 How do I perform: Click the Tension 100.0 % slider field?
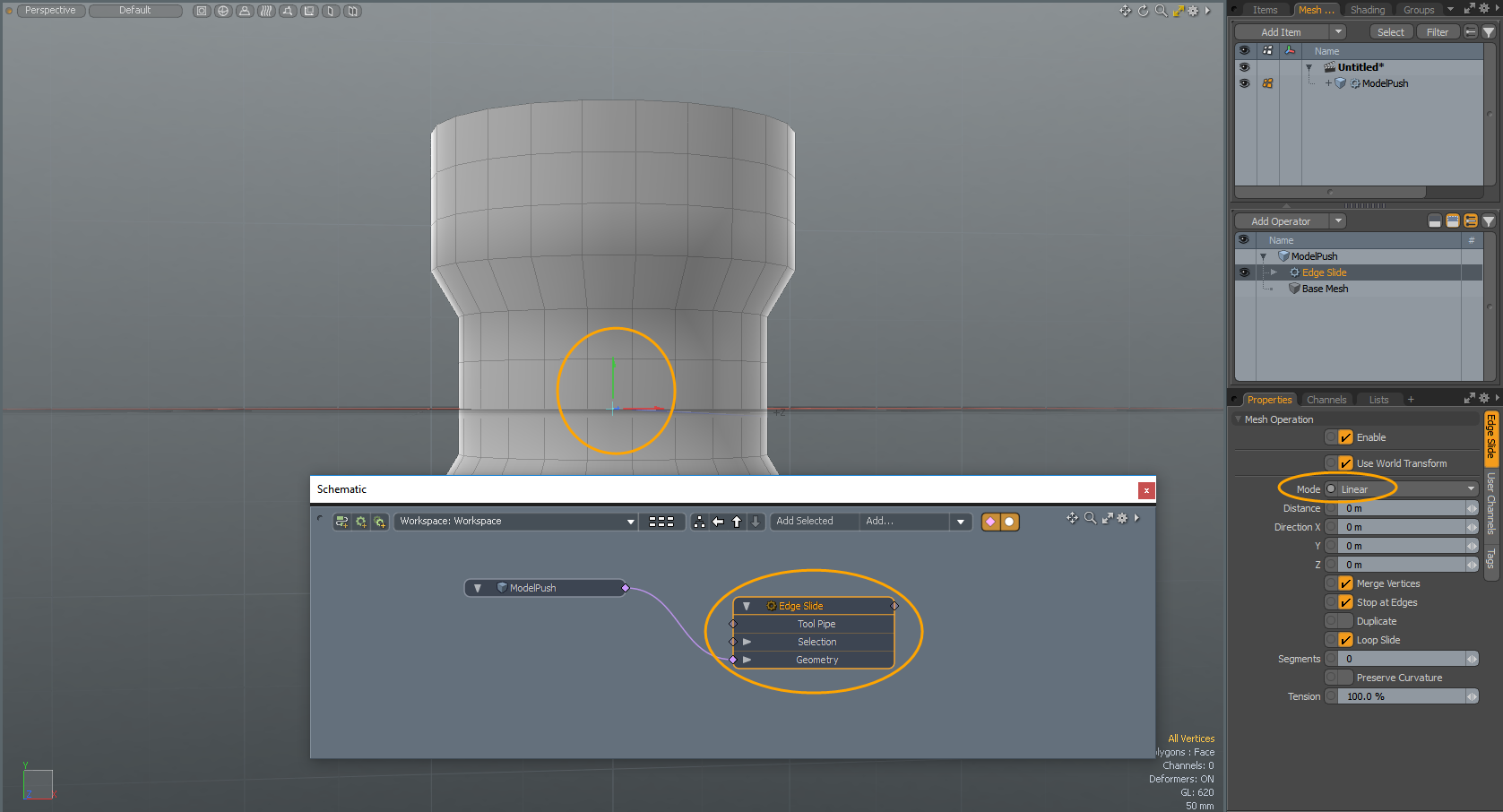coord(1402,696)
